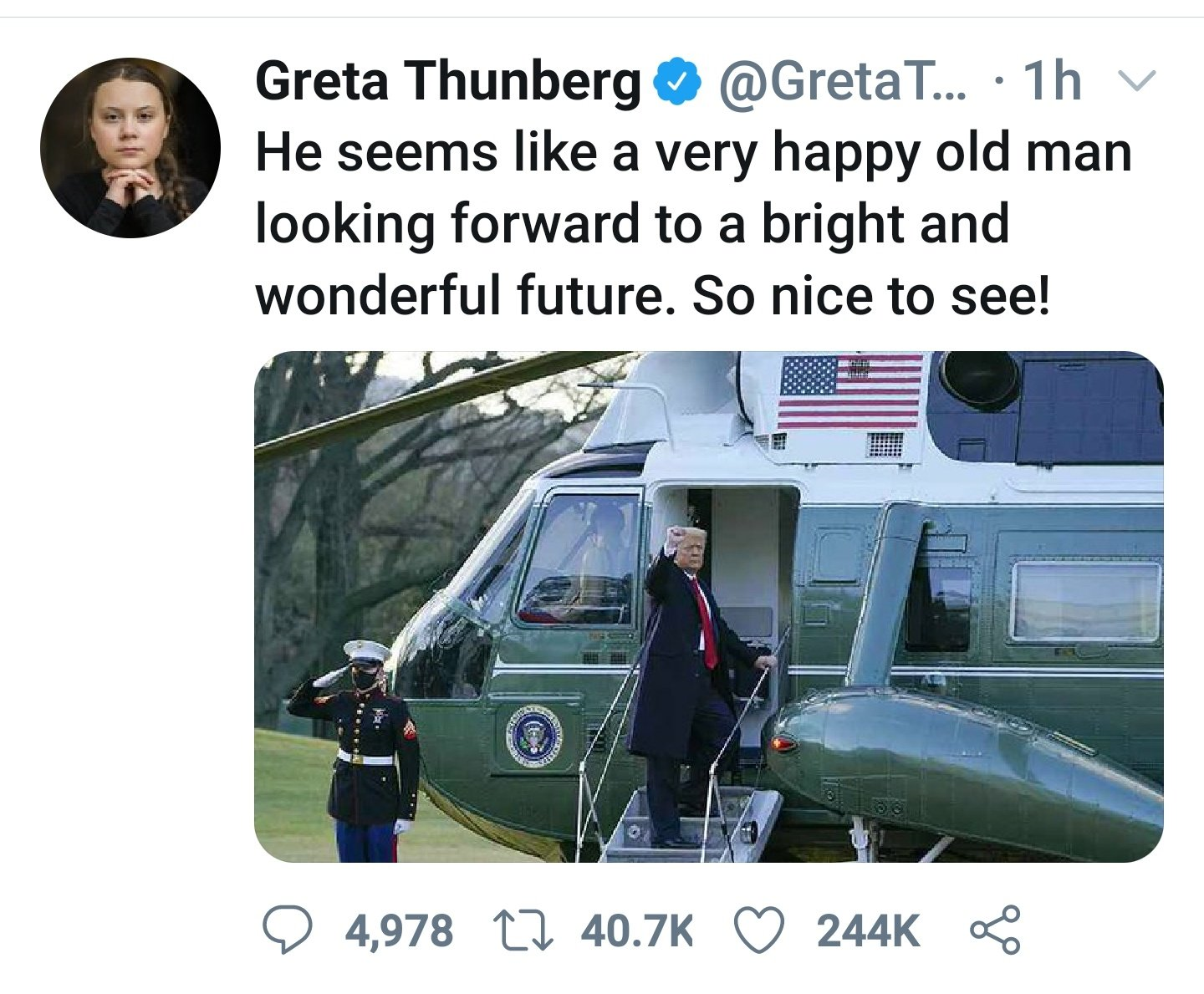Like the tweet with the heart icon
Viewport: 1204px width, 994px height.
pyautogui.click(x=759, y=930)
